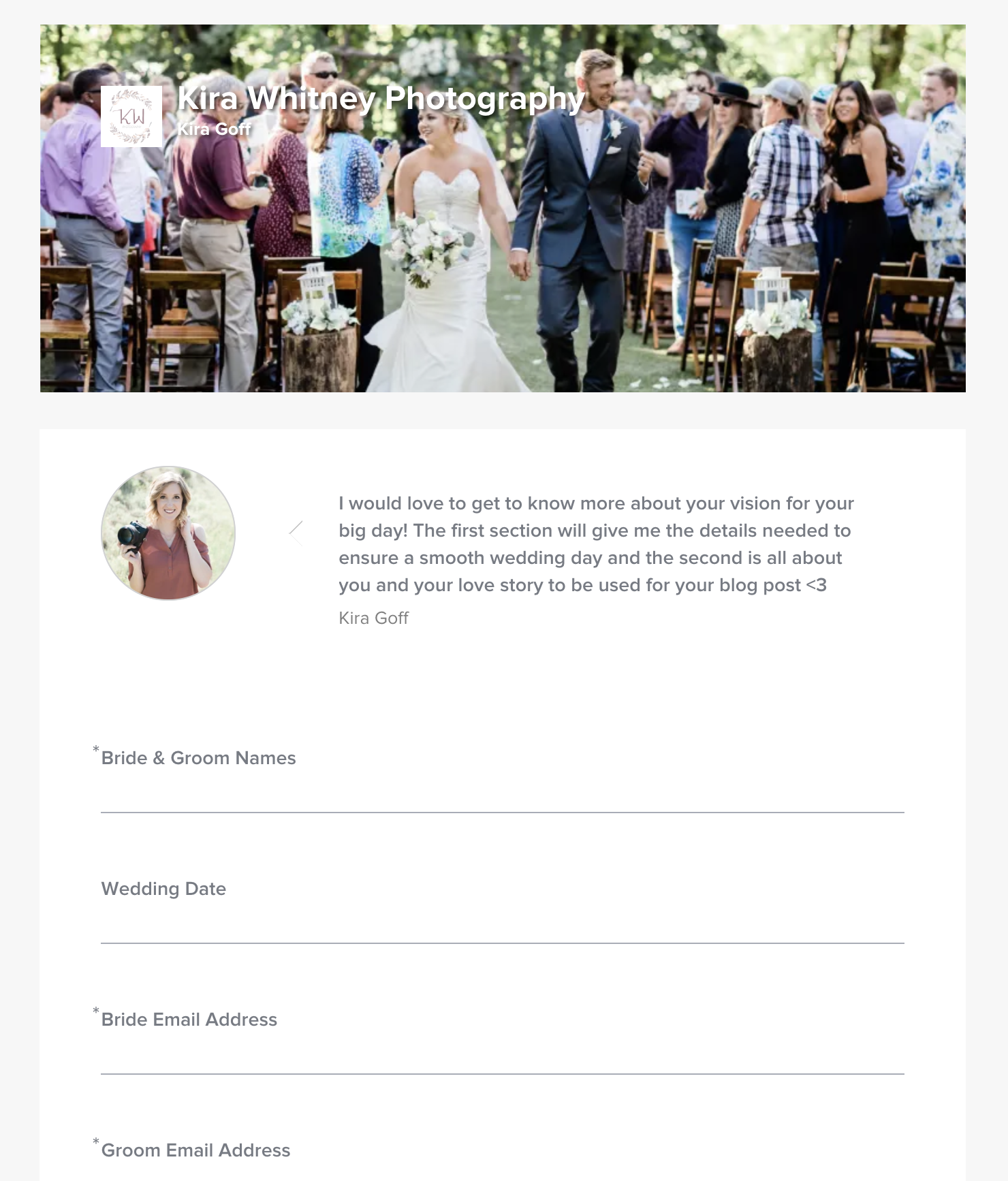The height and width of the screenshot is (1181, 1008).
Task: Click the welcome message paragraph text
Action: click(x=596, y=544)
